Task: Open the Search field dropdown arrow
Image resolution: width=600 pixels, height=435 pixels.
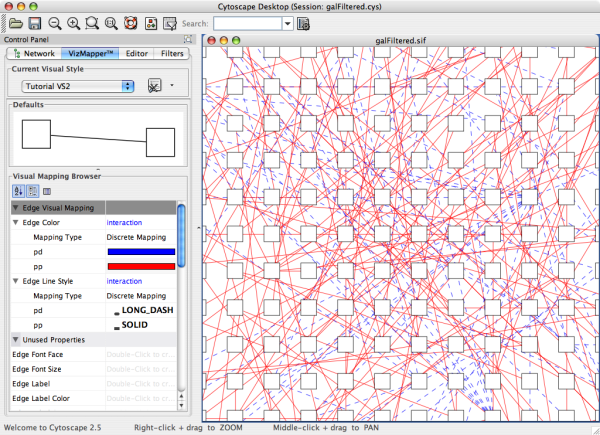Action: coord(288,22)
